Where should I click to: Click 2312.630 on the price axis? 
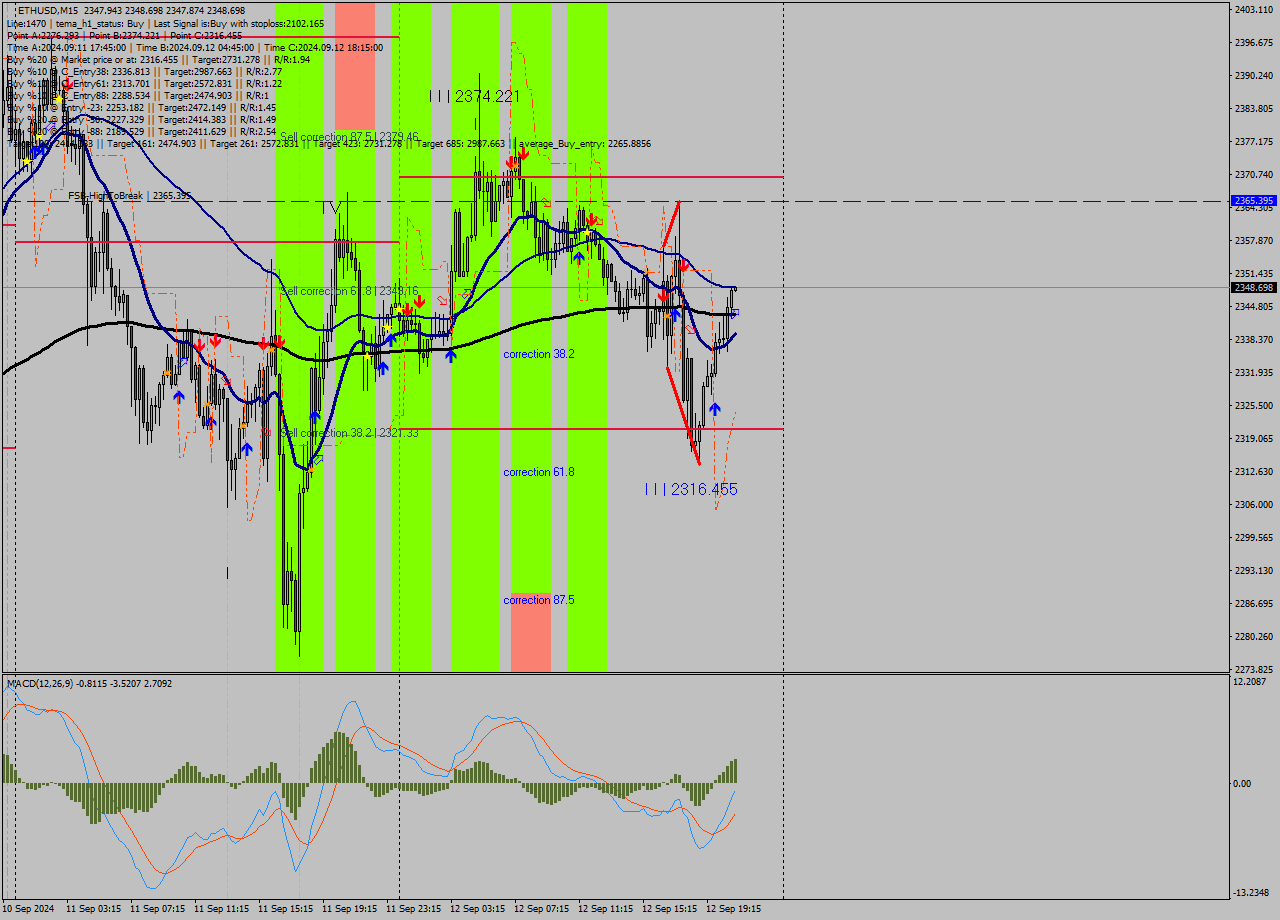[1254, 472]
